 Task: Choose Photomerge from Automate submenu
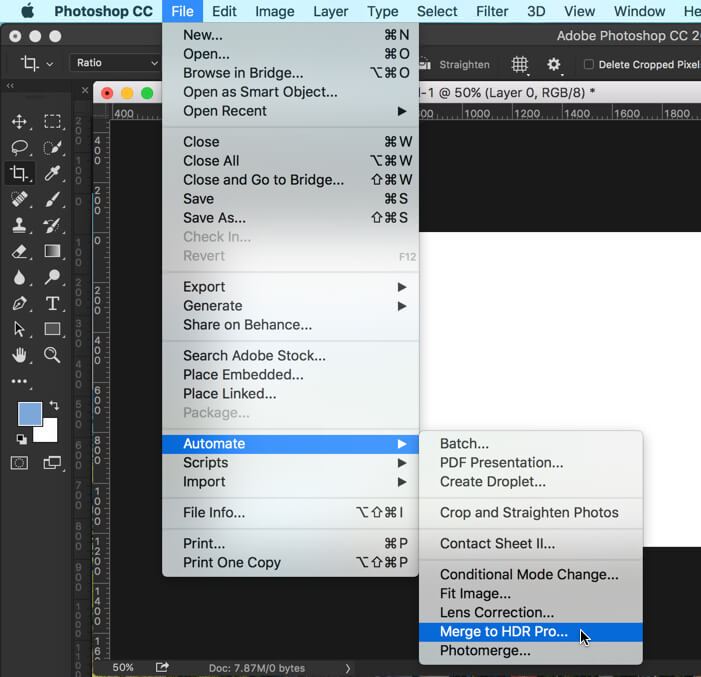click(531, 651)
